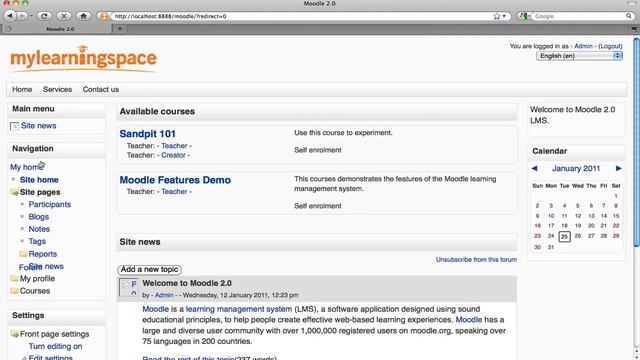Open a new tab with the plus icon
Image resolution: width=640 pixels, height=360 pixels.
click(x=120, y=29)
